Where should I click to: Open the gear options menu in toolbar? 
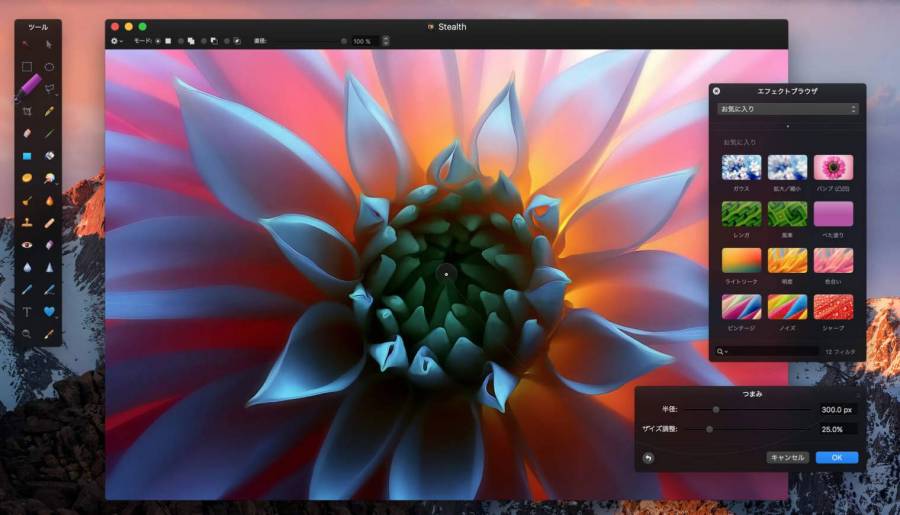(116, 41)
